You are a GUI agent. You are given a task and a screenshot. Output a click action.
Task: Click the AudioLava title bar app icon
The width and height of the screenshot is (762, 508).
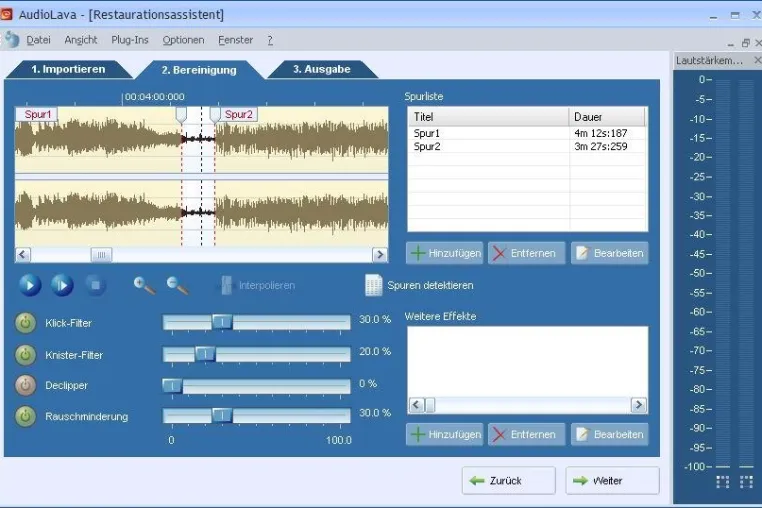click(6, 14)
